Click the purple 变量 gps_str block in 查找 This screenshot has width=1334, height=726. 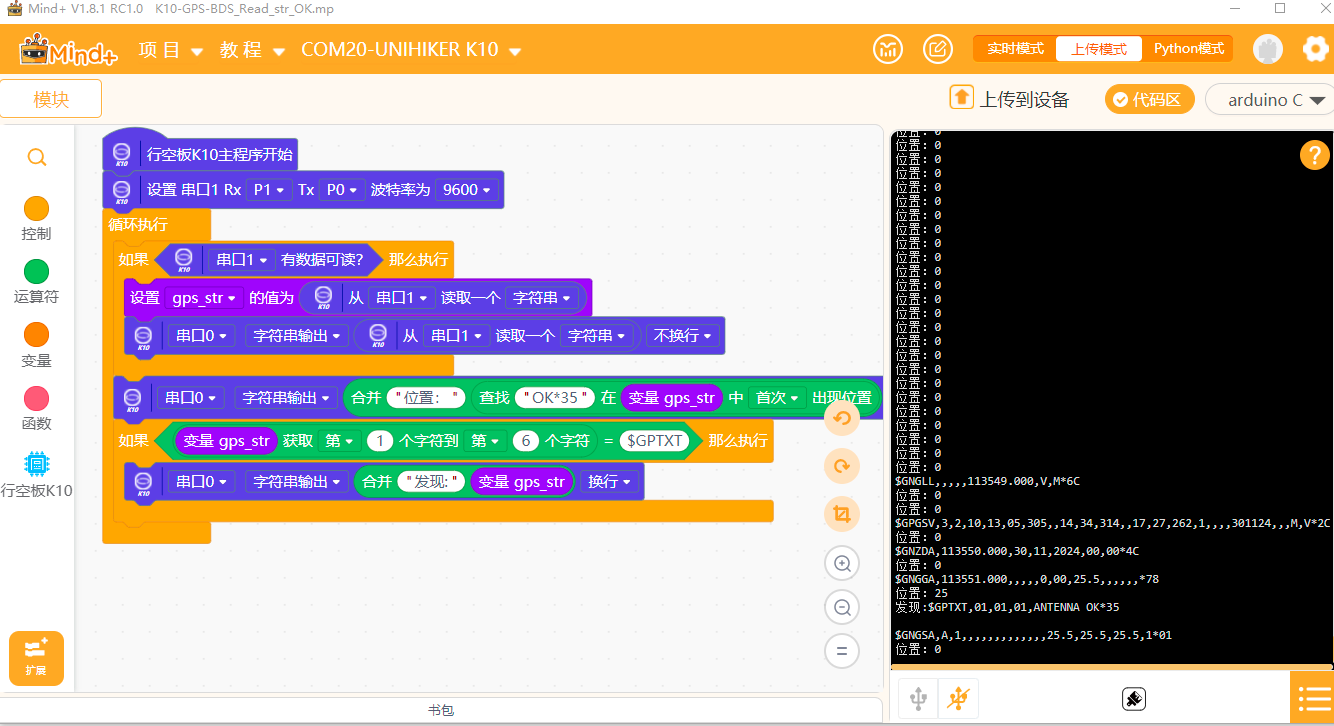click(x=670, y=398)
